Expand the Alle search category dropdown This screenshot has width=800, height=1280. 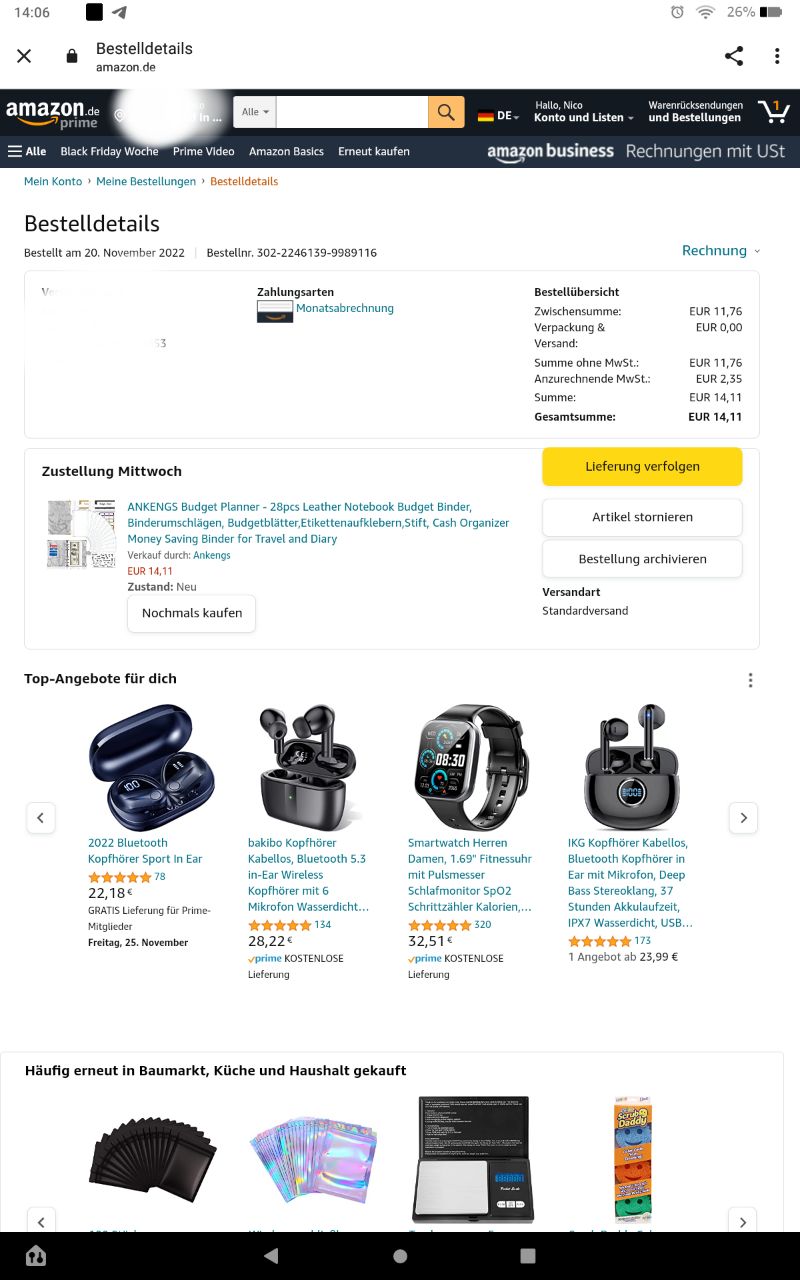(255, 112)
